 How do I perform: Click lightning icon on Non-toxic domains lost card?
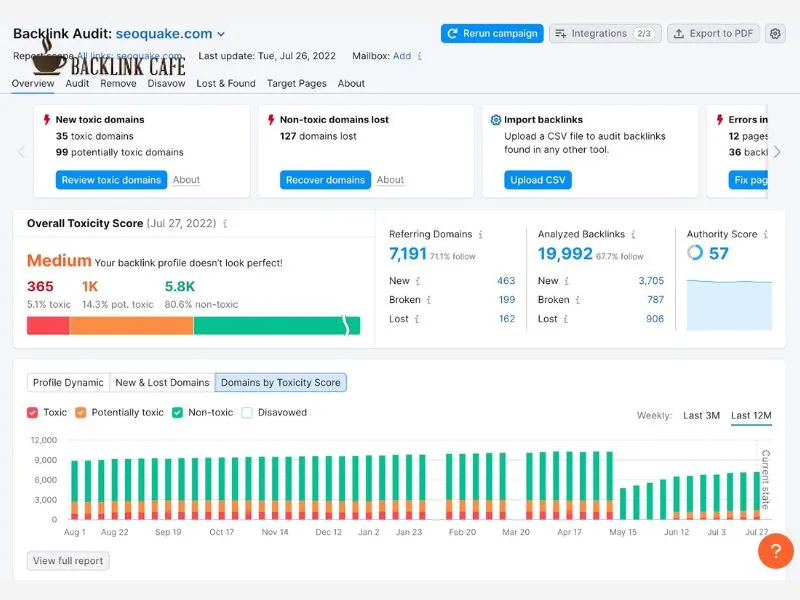click(271, 119)
